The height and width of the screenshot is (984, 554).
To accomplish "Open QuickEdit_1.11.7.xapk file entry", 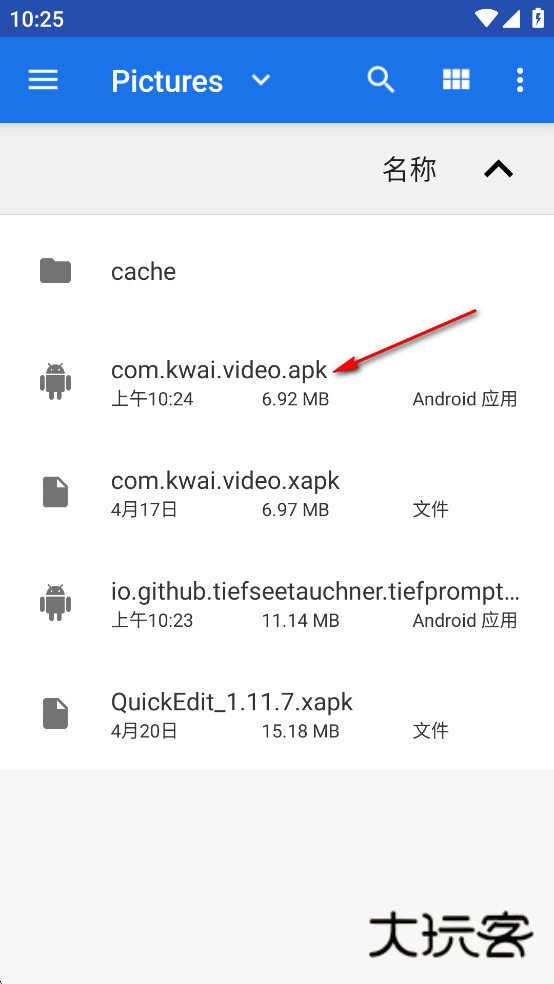I will 277,714.
